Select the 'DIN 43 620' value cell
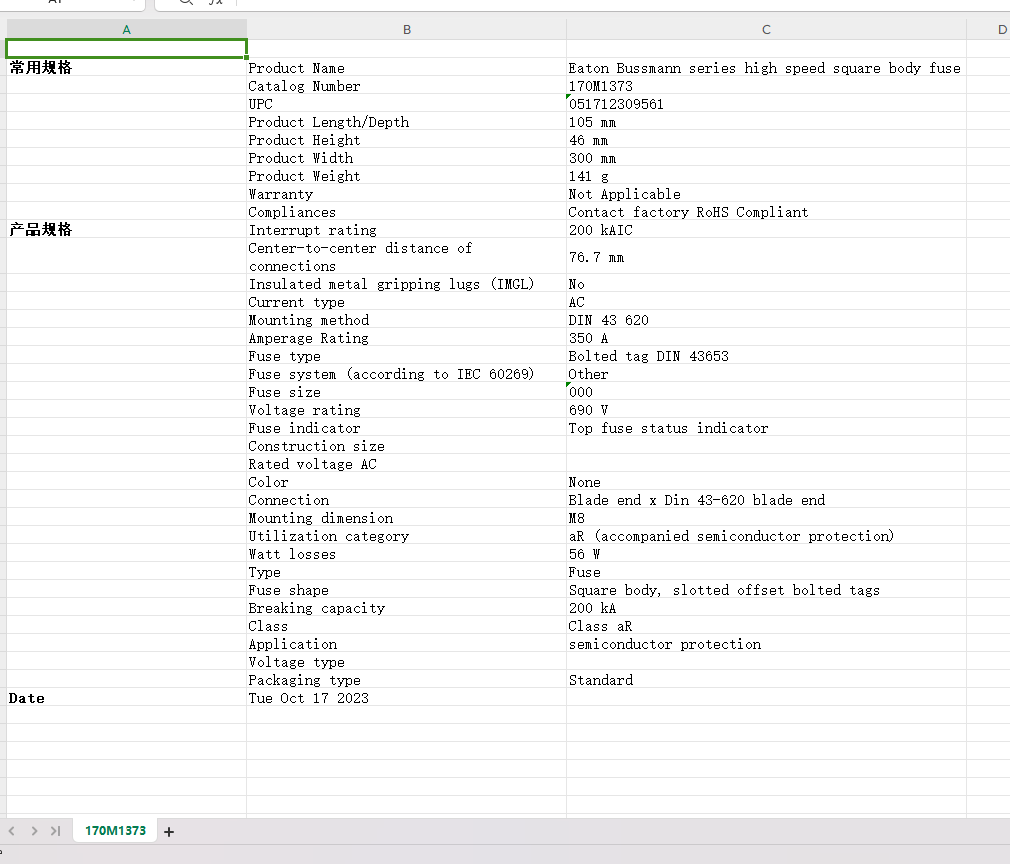This screenshot has width=1010, height=864. click(x=766, y=320)
